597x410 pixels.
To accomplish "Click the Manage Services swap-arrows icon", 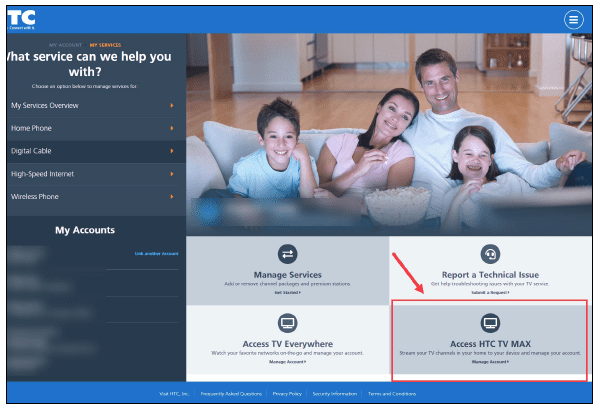I will click(287, 254).
